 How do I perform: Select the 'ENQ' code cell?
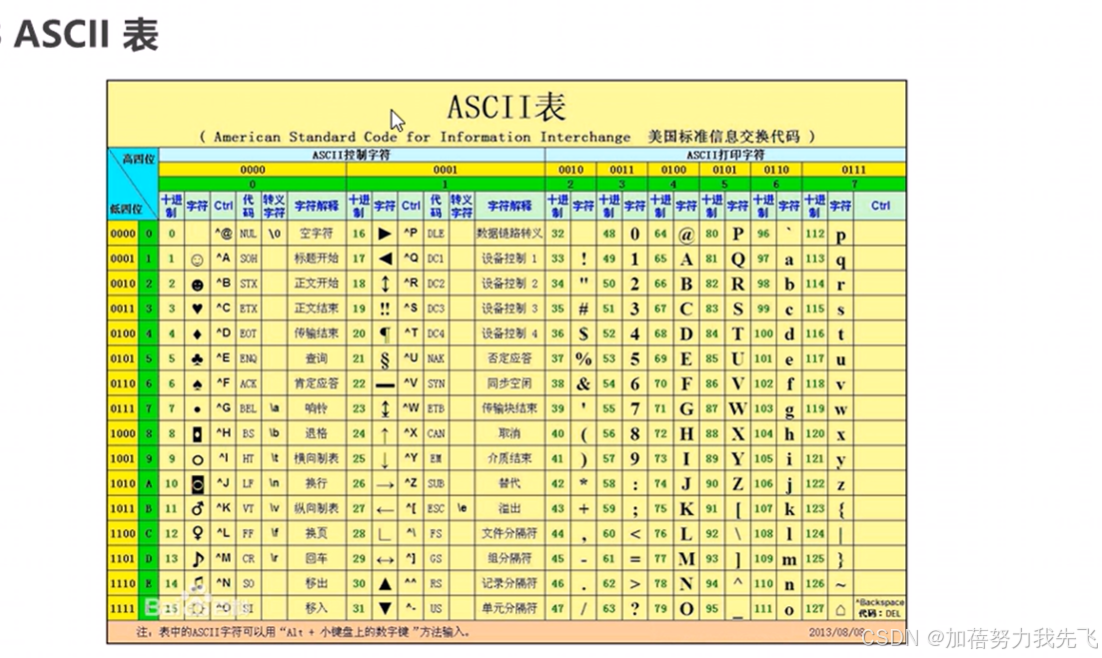(x=248, y=359)
